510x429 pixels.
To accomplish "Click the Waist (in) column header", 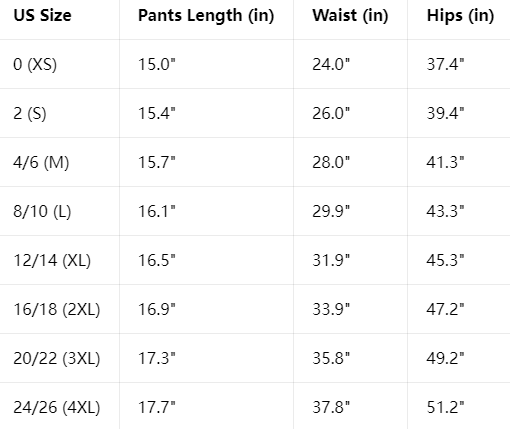I will pyautogui.click(x=350, y=16).
